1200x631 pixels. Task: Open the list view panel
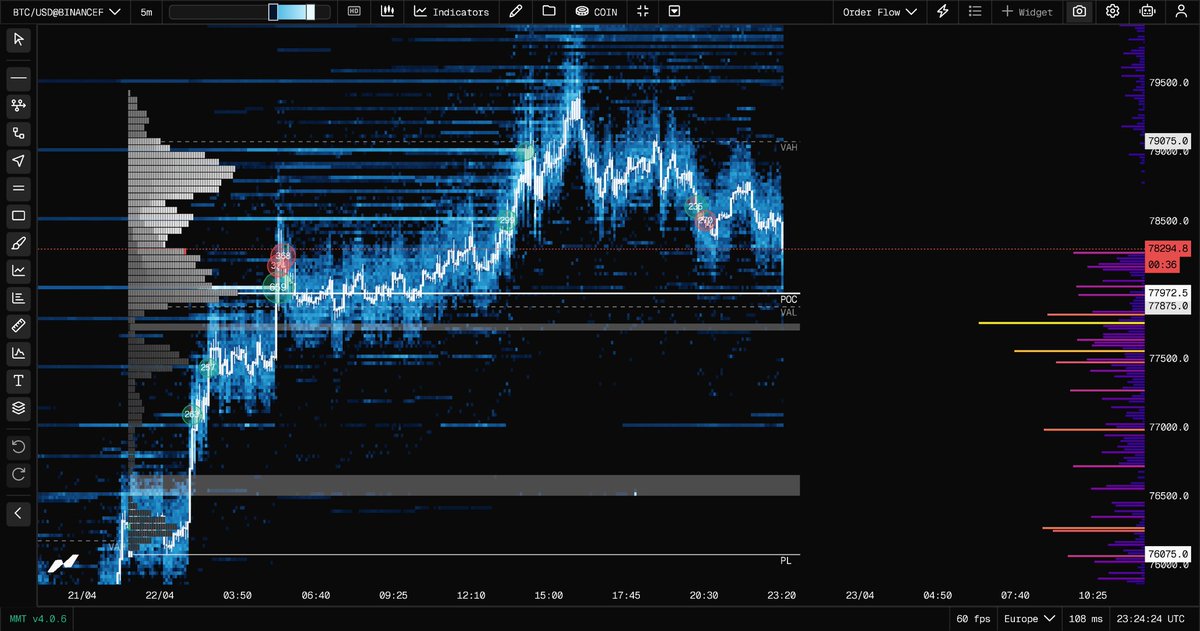coord(975,12)
